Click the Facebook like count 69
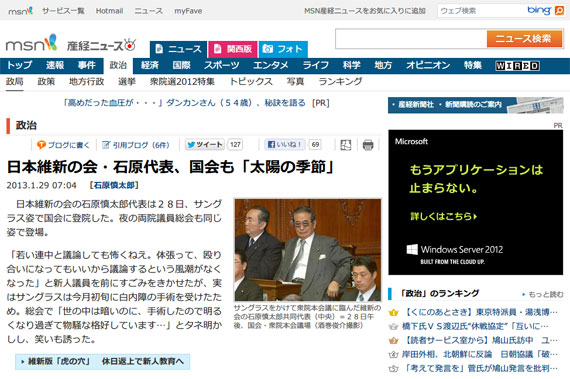 tap(315, 145)
